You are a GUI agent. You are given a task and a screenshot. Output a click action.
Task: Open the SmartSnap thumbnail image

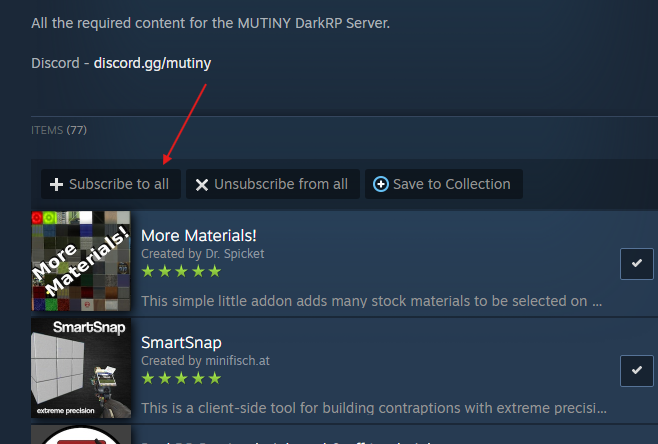click(x=81, y=368)
